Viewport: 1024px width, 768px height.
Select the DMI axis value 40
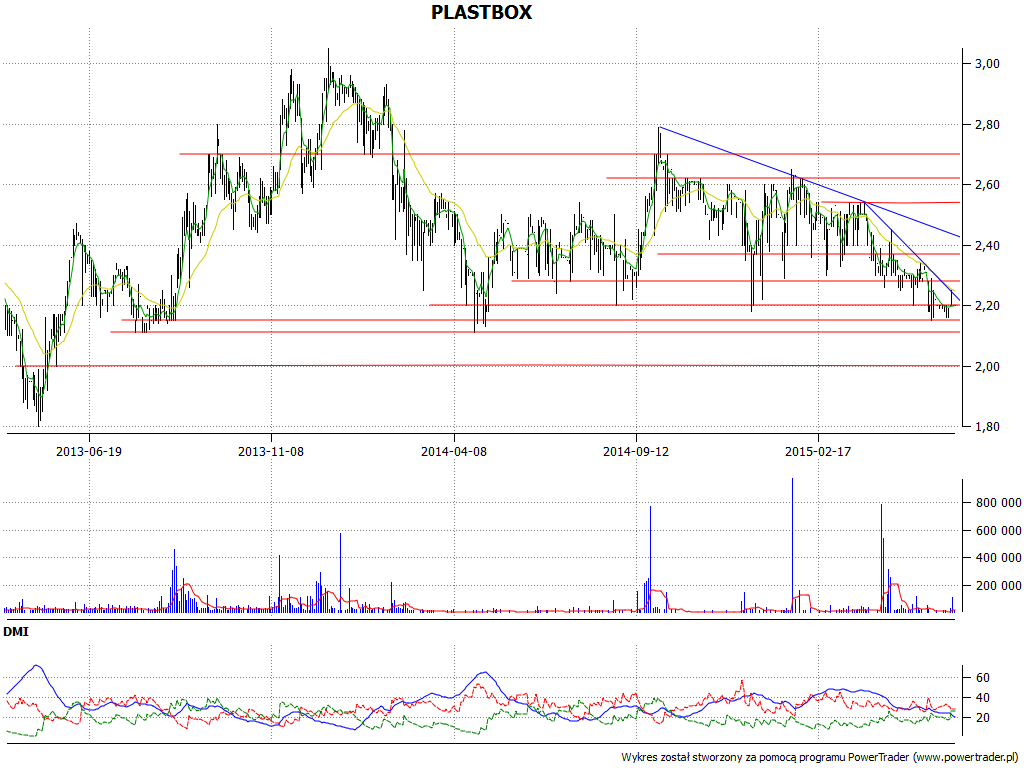point(983,698)
